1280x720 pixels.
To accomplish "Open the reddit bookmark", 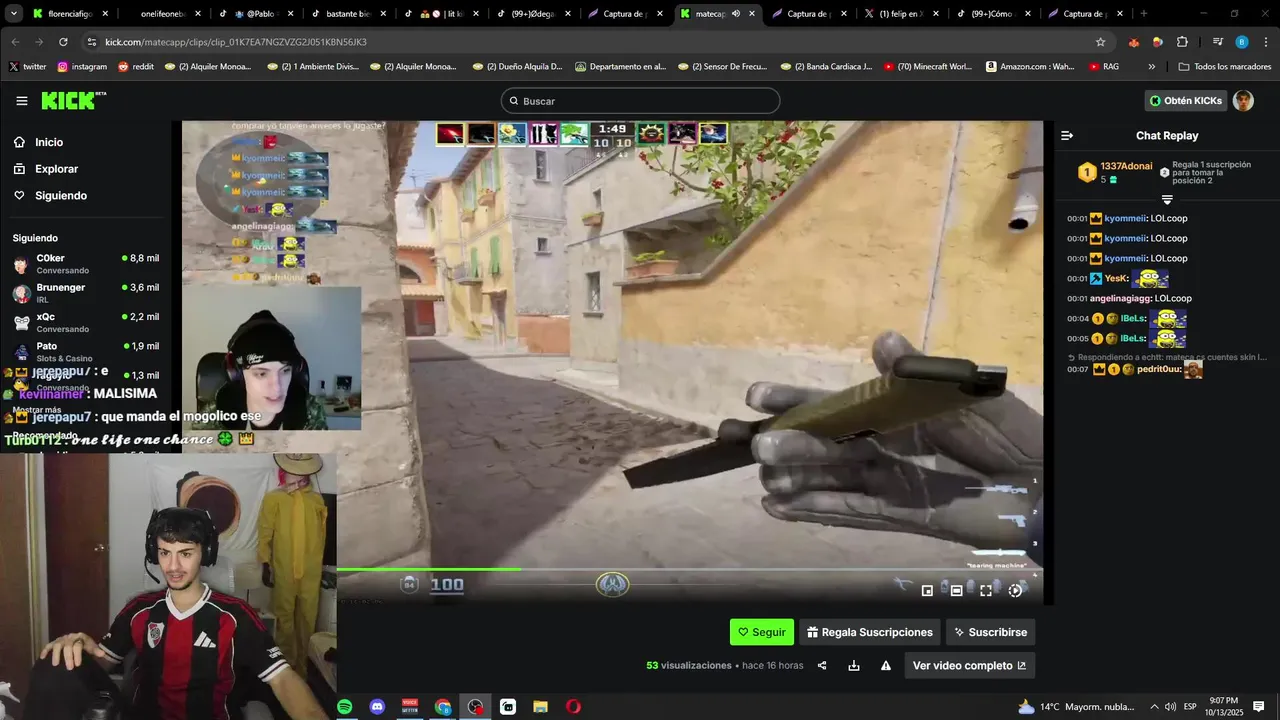I will (136, 66).
